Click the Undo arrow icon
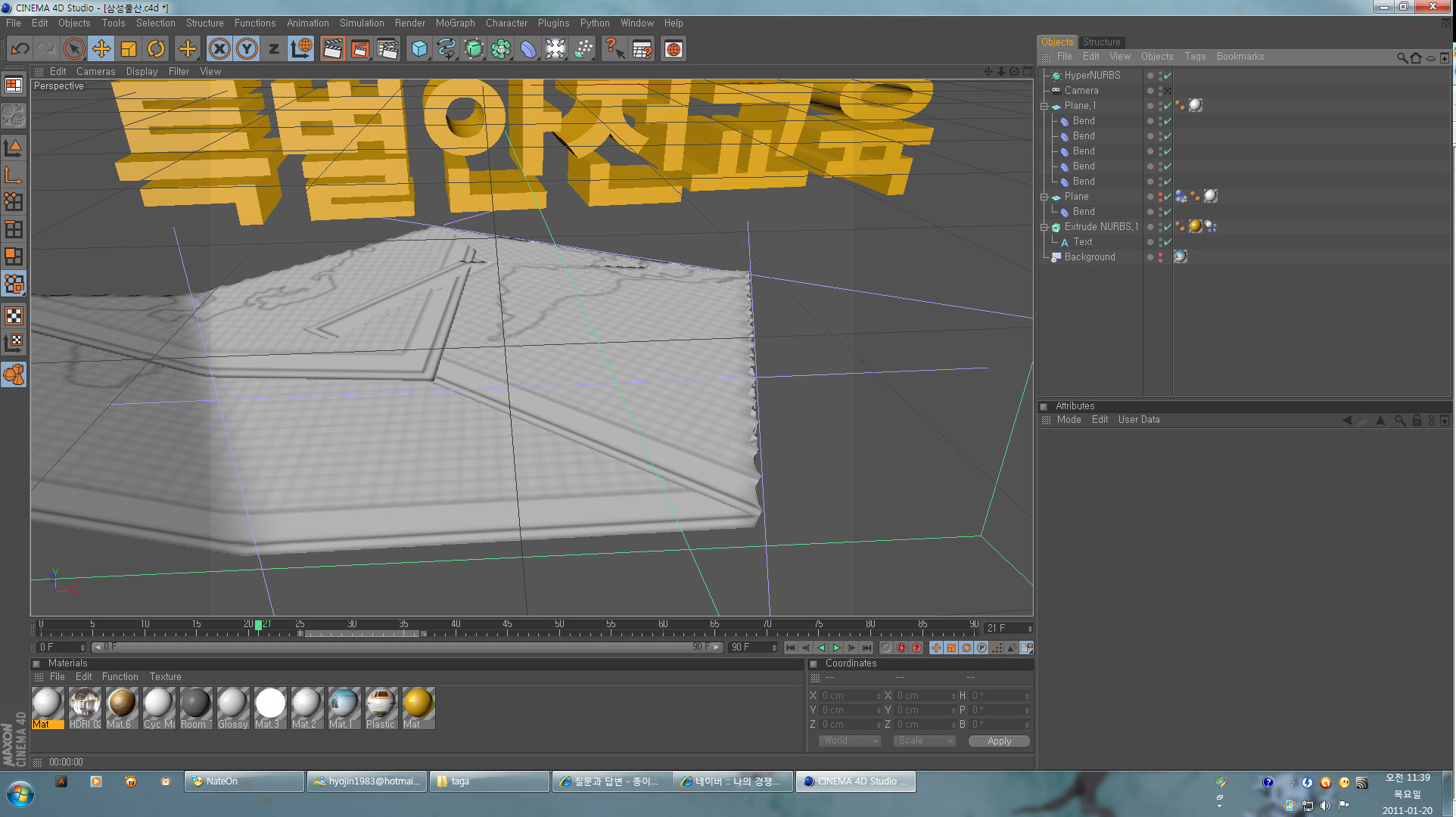This screenshot has width=1456, height=817. coord(20,49)
